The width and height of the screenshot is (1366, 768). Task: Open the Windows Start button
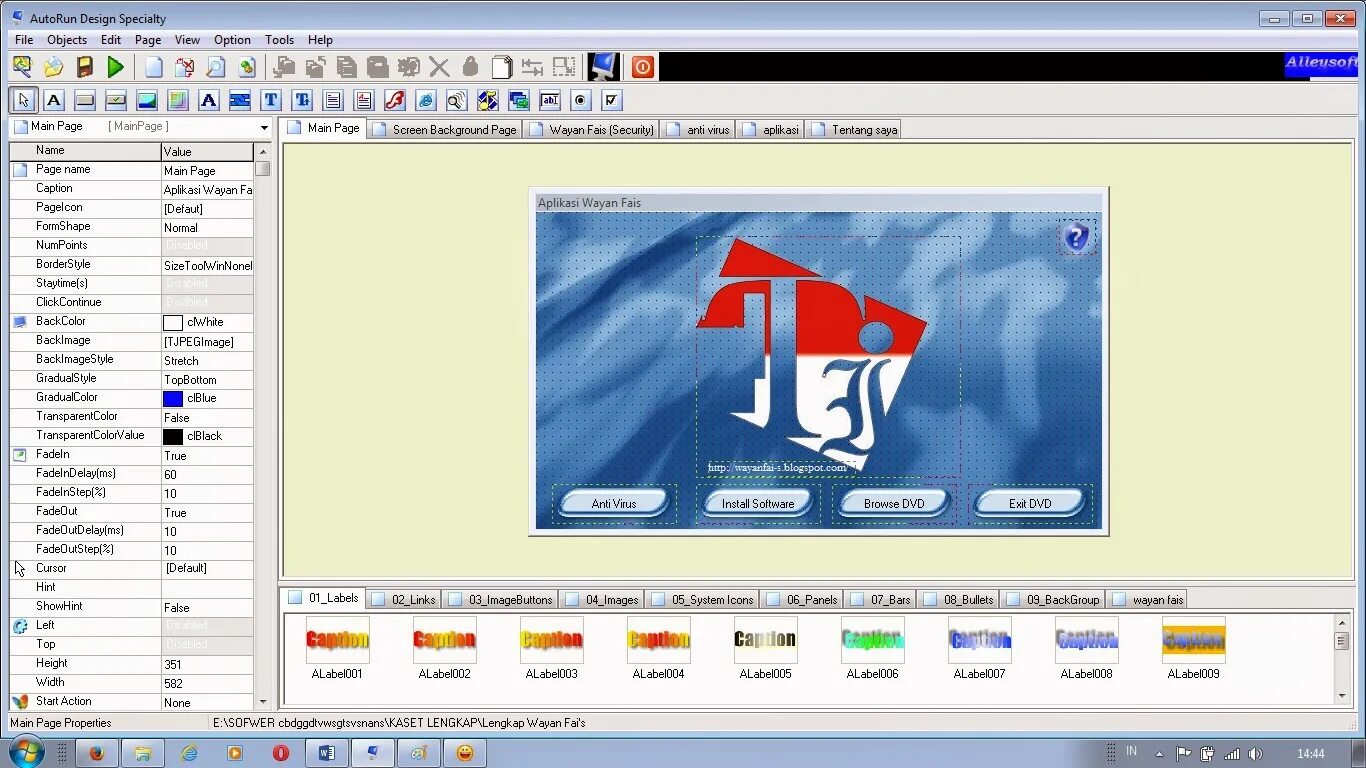click(27, 752)
